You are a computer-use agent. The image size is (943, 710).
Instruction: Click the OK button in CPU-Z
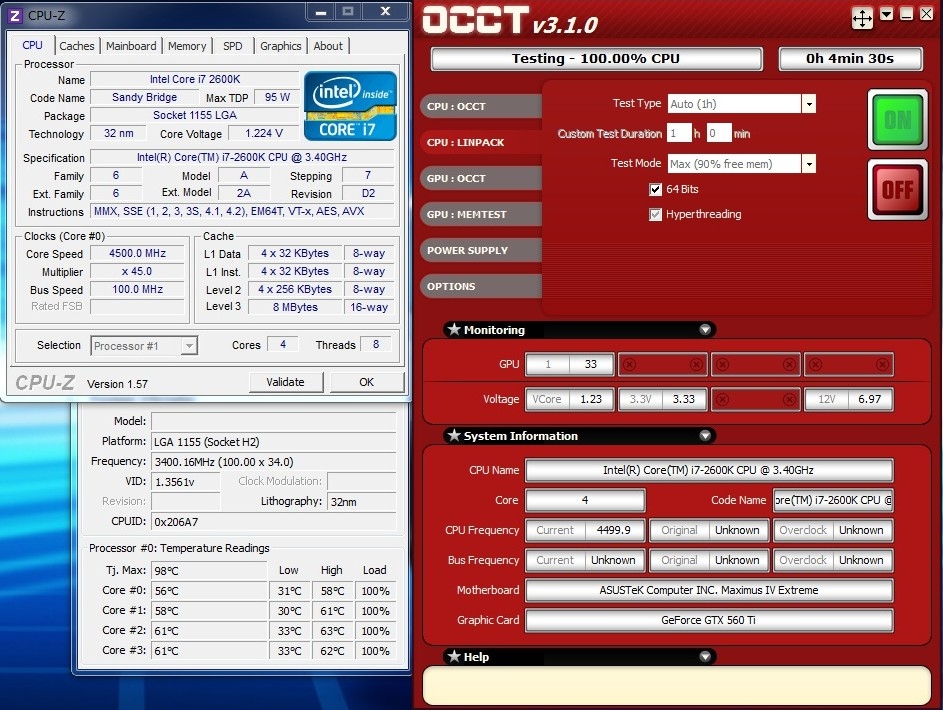point(366,382)
